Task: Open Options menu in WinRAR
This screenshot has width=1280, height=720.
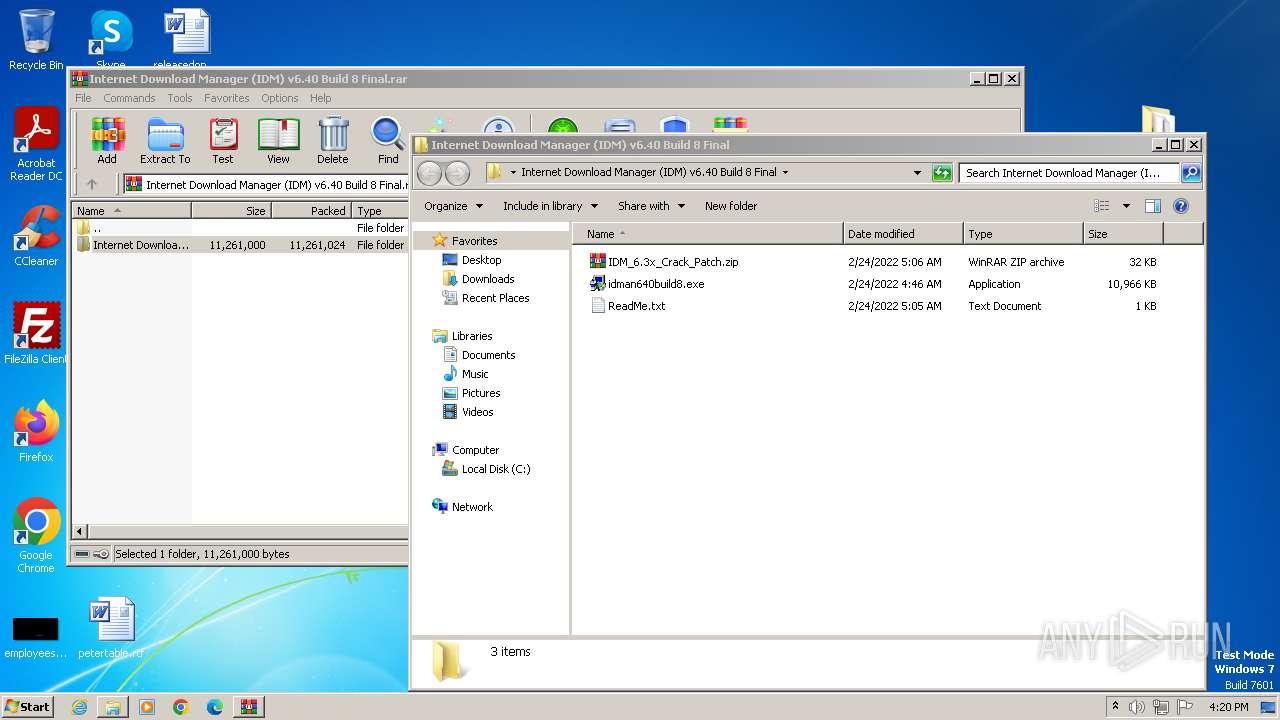Action: click(280, 98)
